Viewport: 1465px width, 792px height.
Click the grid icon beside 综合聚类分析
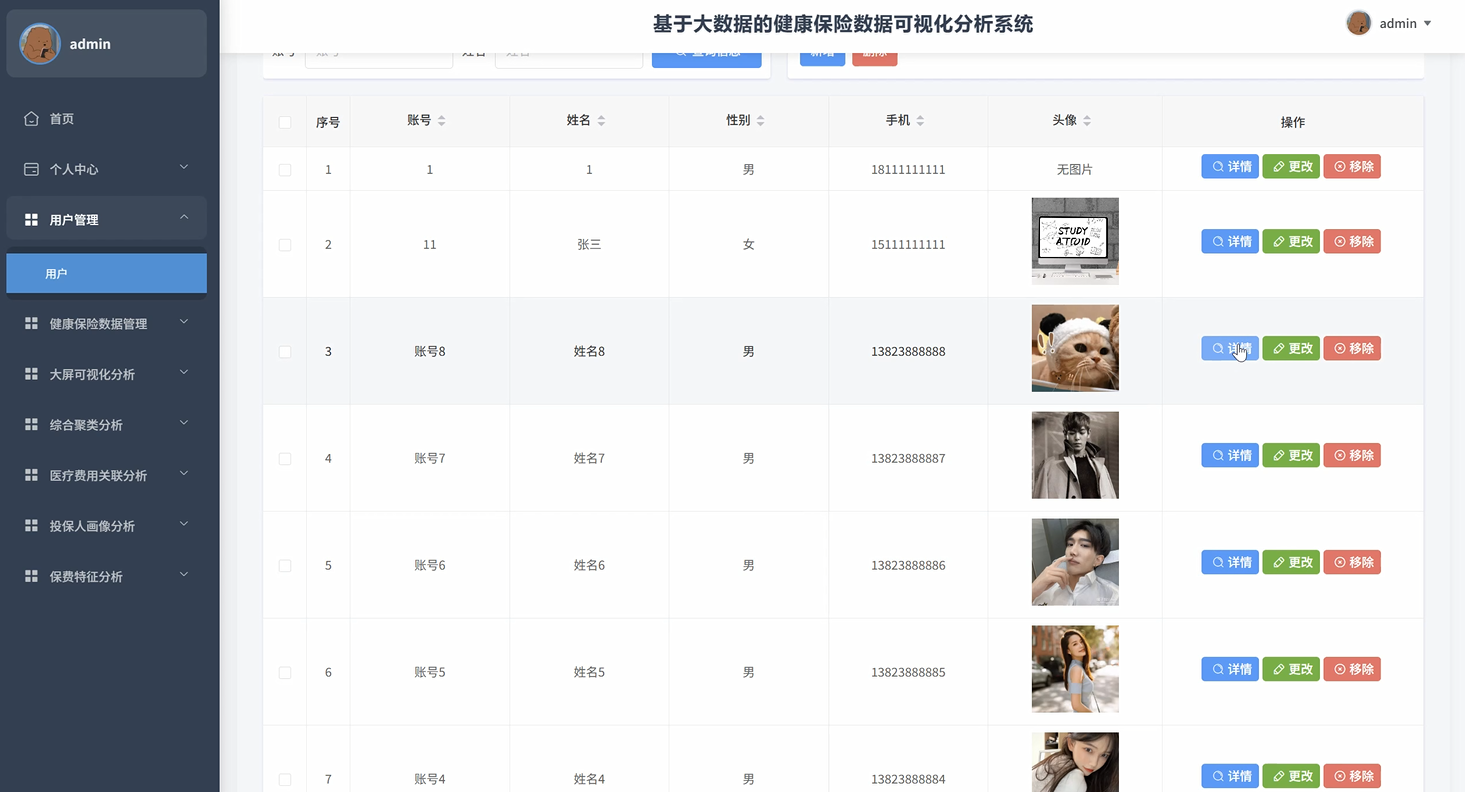pos(31,425)
